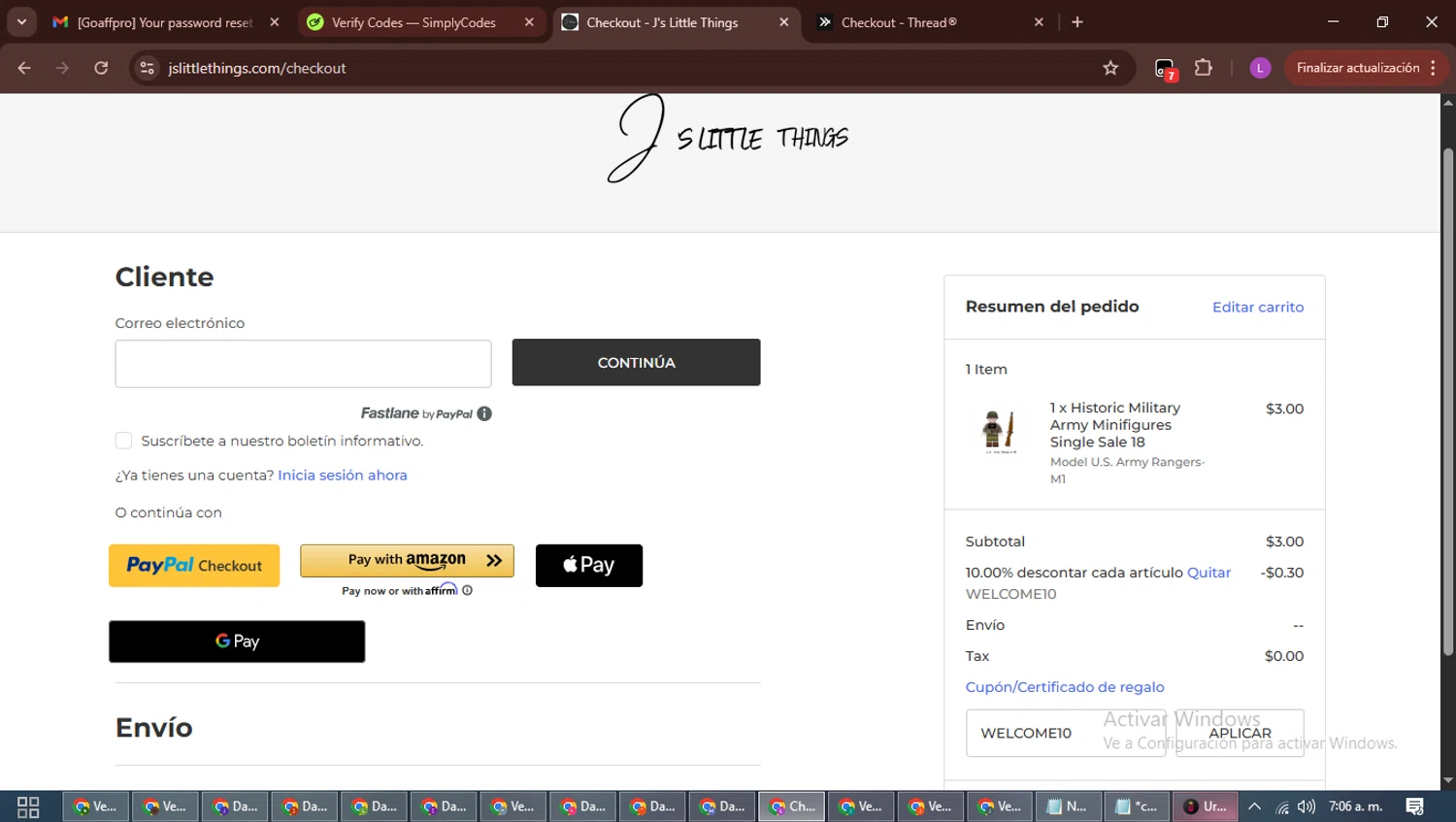Open the Ur... taskbar app

1205,806
